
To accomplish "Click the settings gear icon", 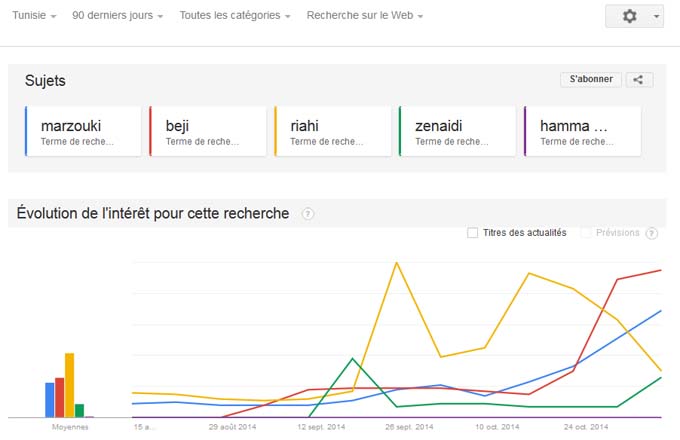I will (629, 17).
